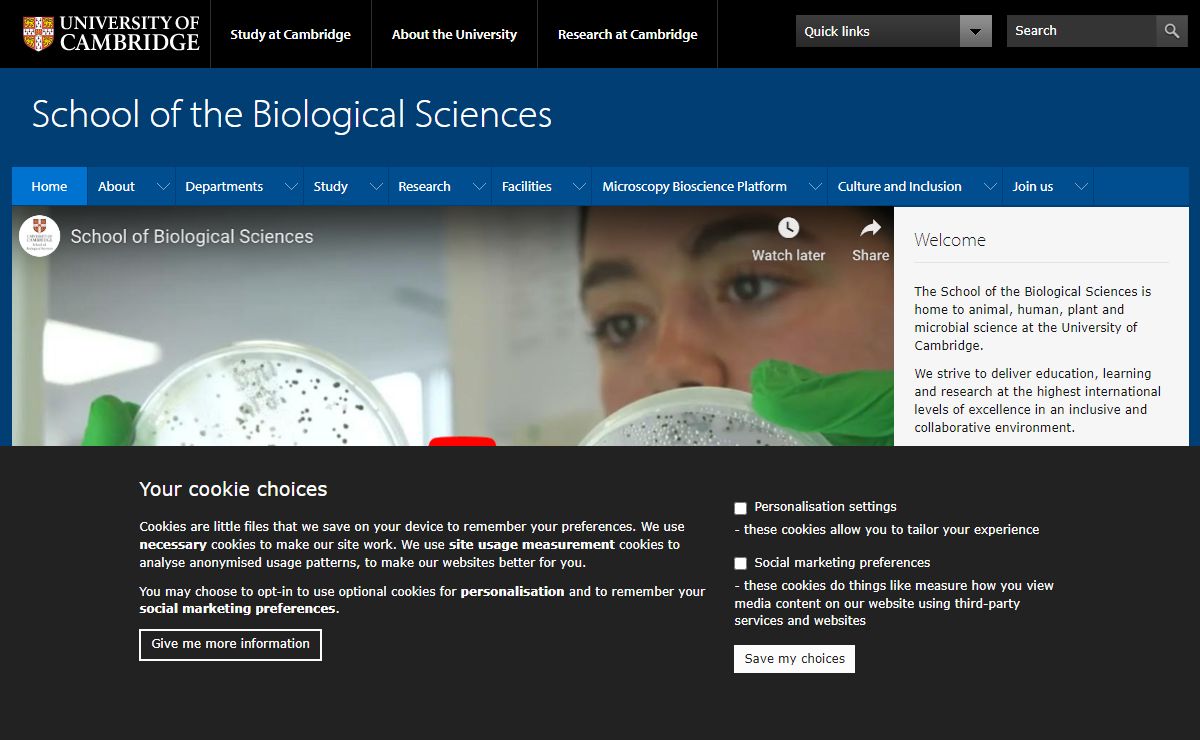The height and width of the screenshot is (740, 1200).
Task: Click Give me more information button
Action: click(x=230, y=644)
